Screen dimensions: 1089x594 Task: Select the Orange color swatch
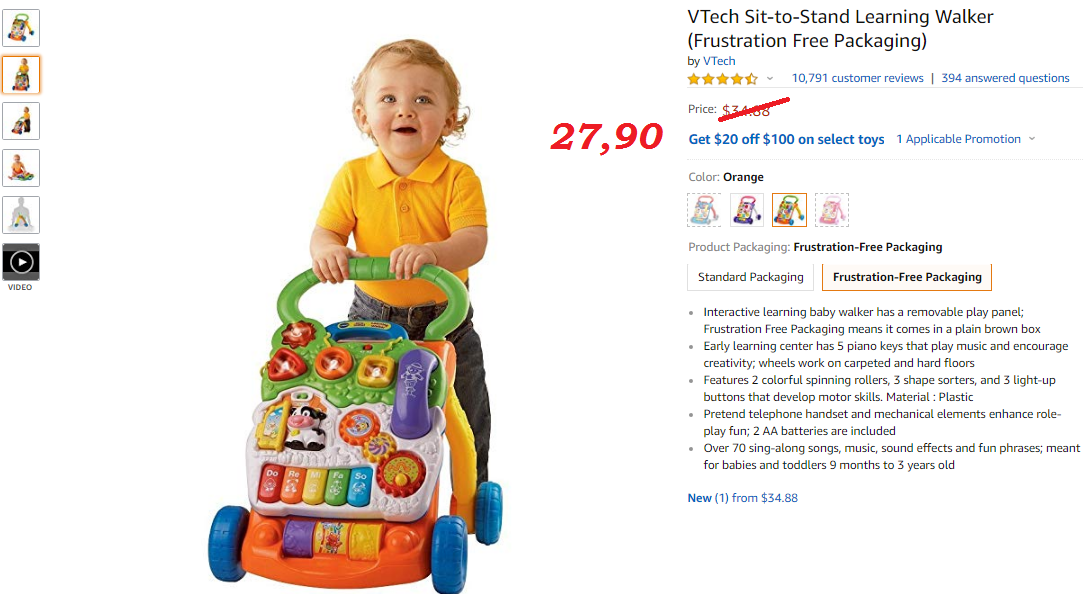789,210
